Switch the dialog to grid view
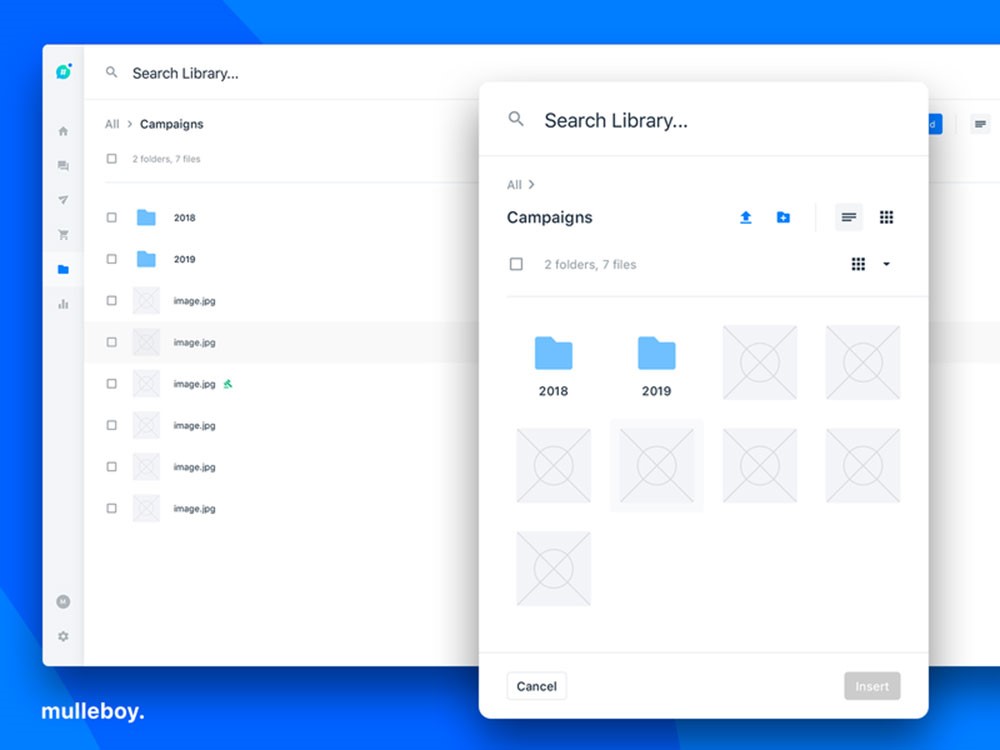The width and height of the screenshot is (1000, 750). pyautogui.click(x=886, y=217)
